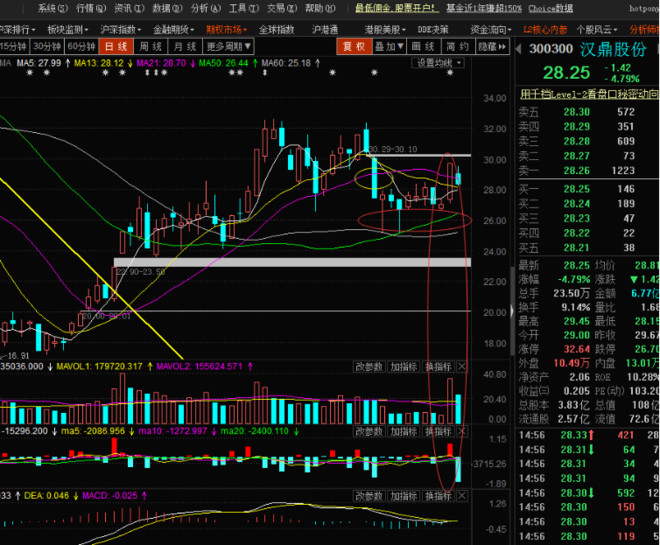Open the 分析(A) menu
The height and width of the screenshot is (545, 660).
click(x=205, y=8)
